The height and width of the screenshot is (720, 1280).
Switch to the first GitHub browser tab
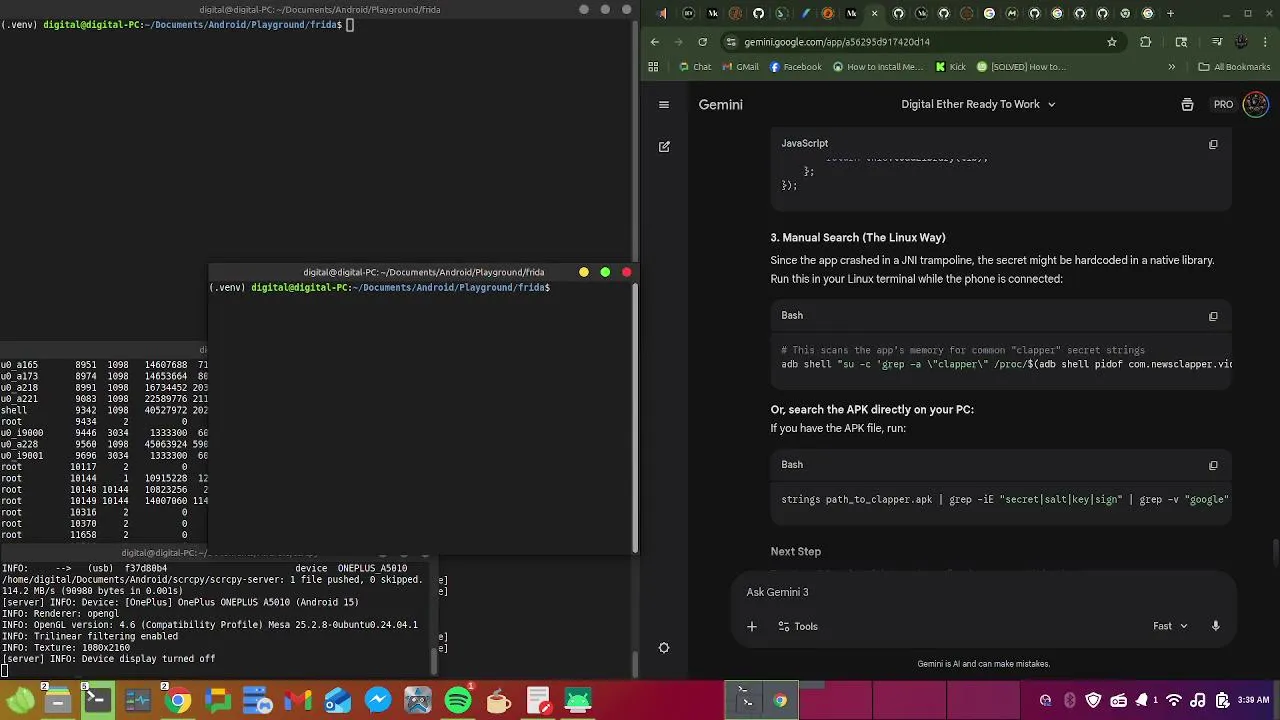coord(758,14)
